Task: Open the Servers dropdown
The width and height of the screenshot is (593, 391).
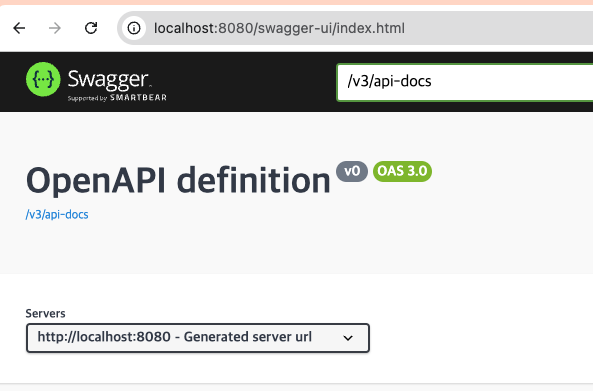Action: (198, 338)
